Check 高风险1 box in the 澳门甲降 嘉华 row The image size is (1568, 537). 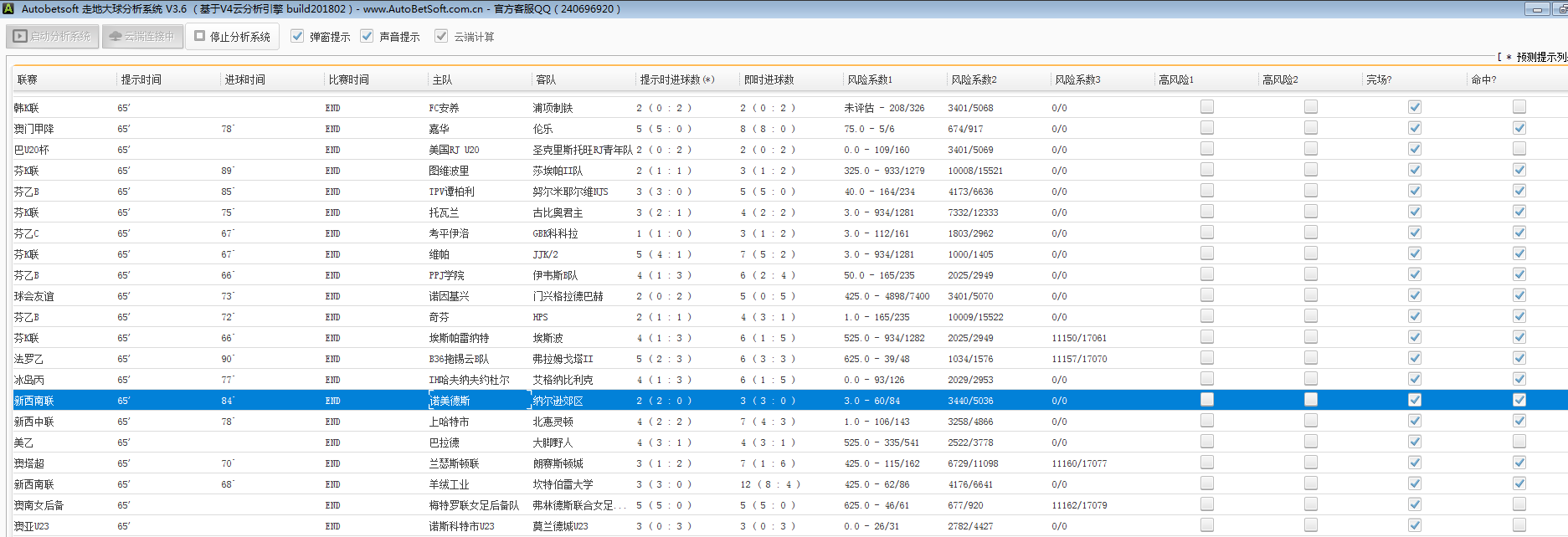click(x=1206, y=128)
